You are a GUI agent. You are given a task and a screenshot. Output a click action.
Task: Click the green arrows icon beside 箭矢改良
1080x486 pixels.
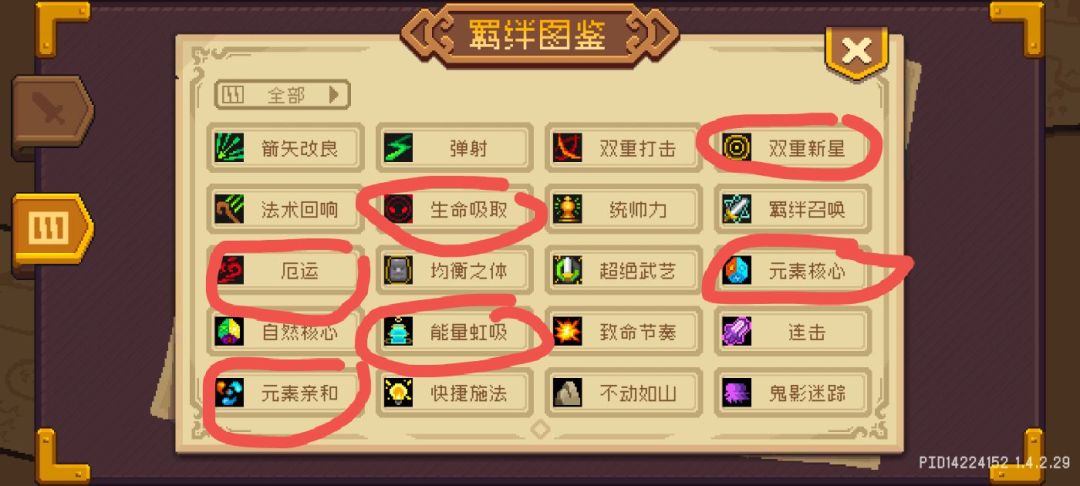coord(229,147)
